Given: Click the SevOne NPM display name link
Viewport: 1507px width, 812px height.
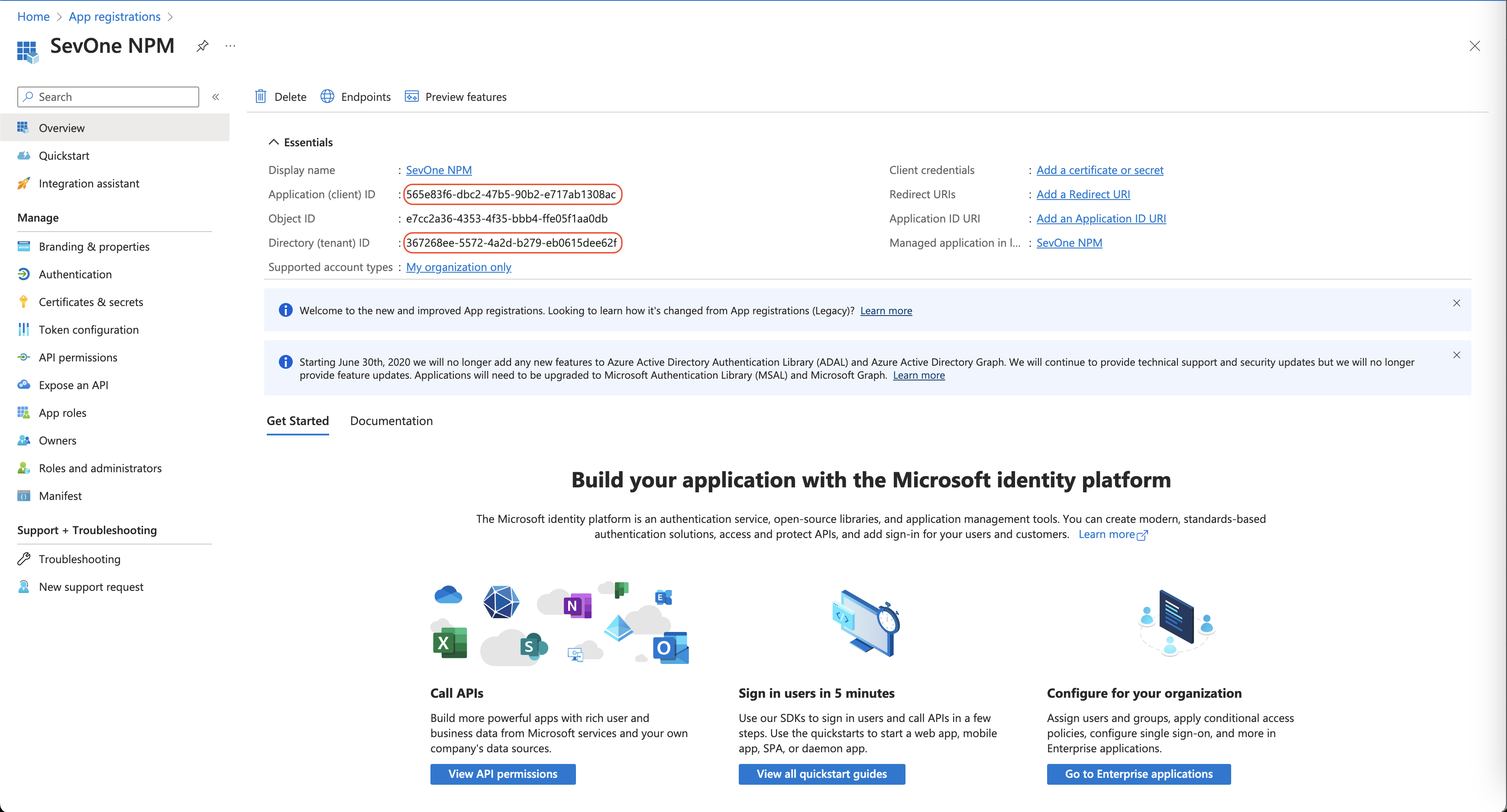Looking at the screenshot, I should [x=439, y=170].
